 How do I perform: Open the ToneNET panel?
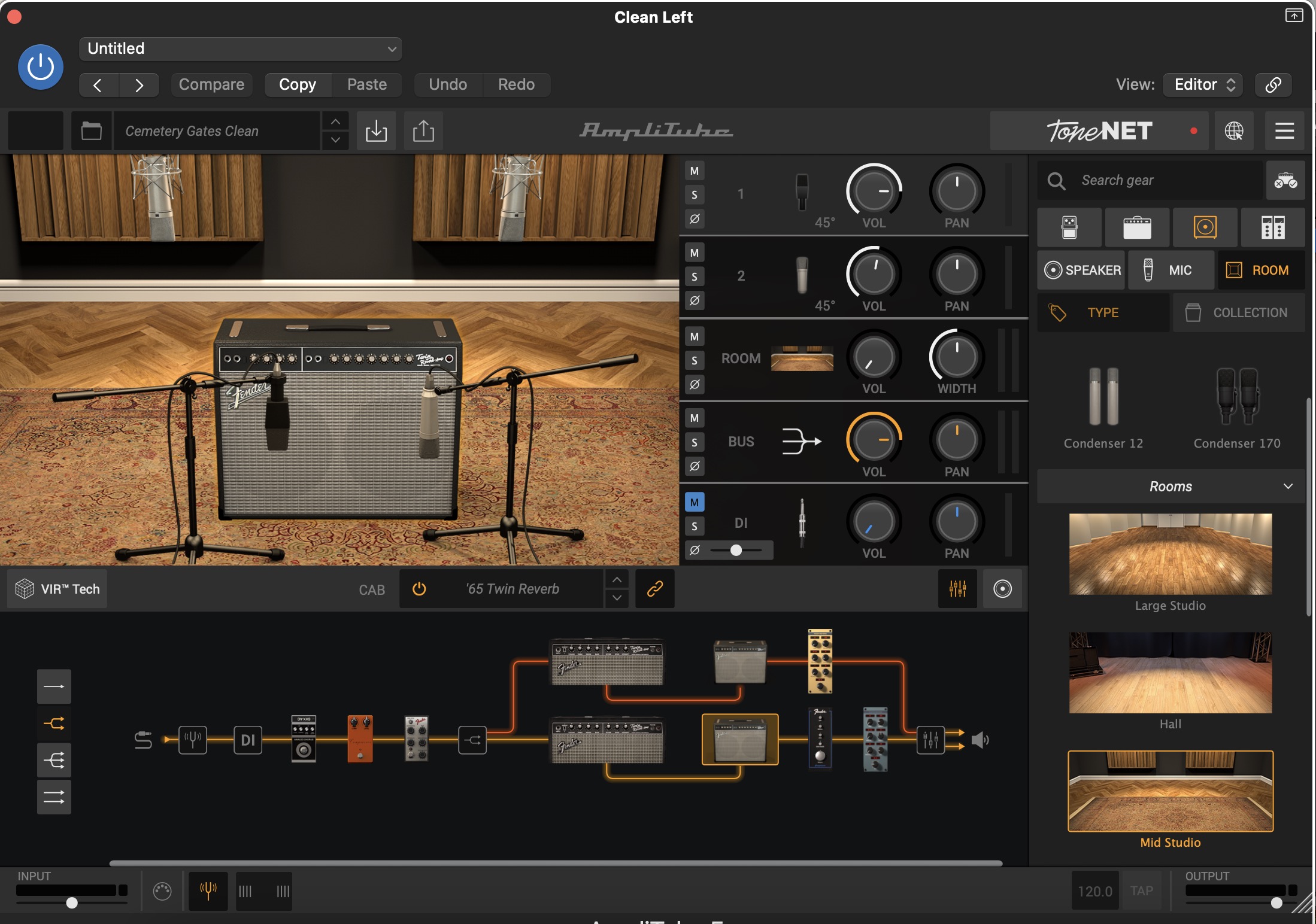(1099, 130)
